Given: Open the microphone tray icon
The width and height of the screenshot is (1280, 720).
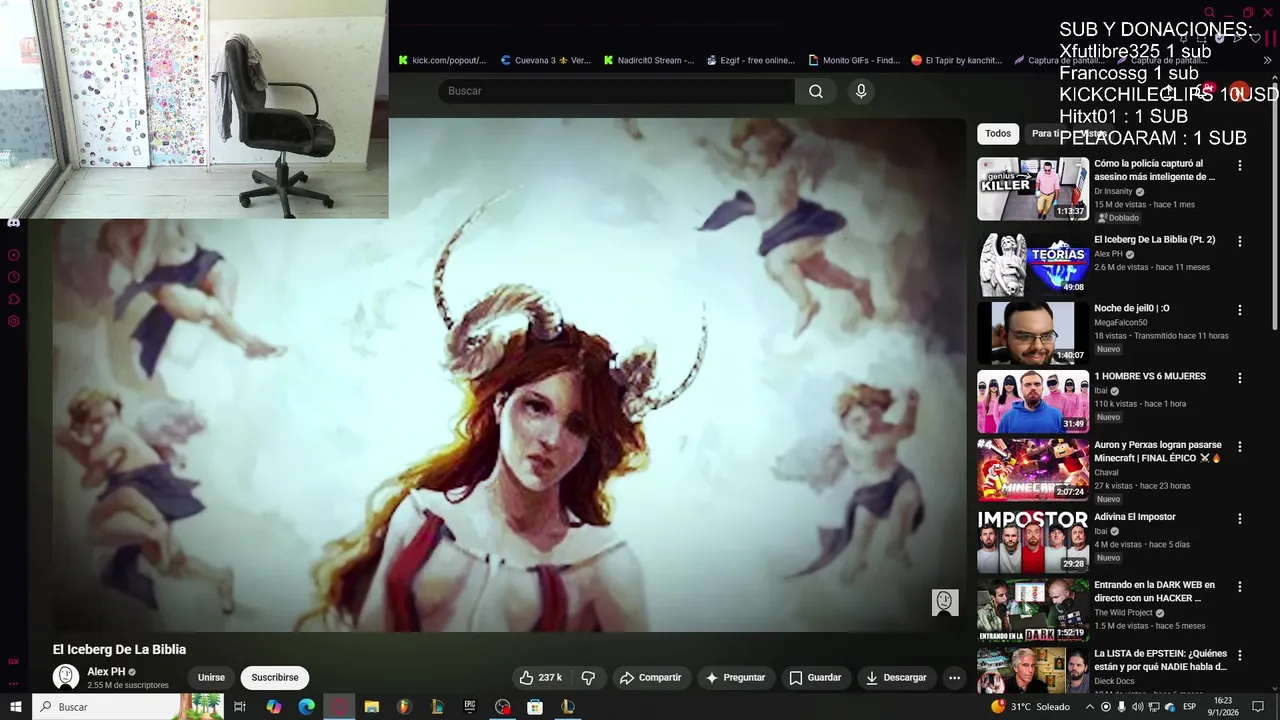Looking at the screenshot, I should click(1121, 707).
